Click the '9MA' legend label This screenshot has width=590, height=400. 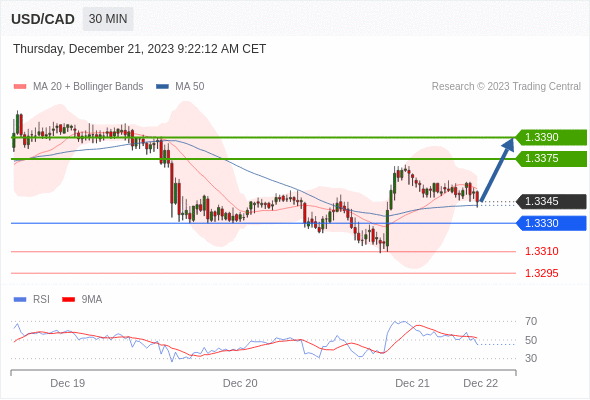92,300
